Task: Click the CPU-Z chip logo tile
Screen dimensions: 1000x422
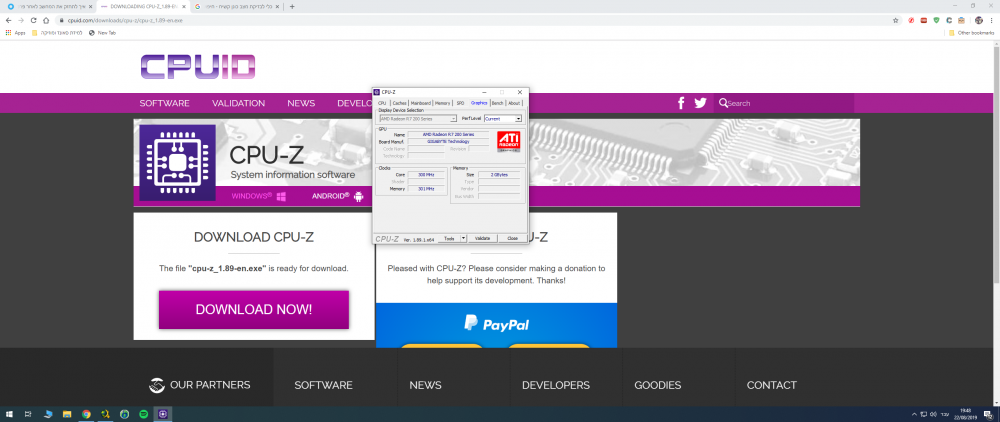Action: pyautogui.click(x=177, y=163)
